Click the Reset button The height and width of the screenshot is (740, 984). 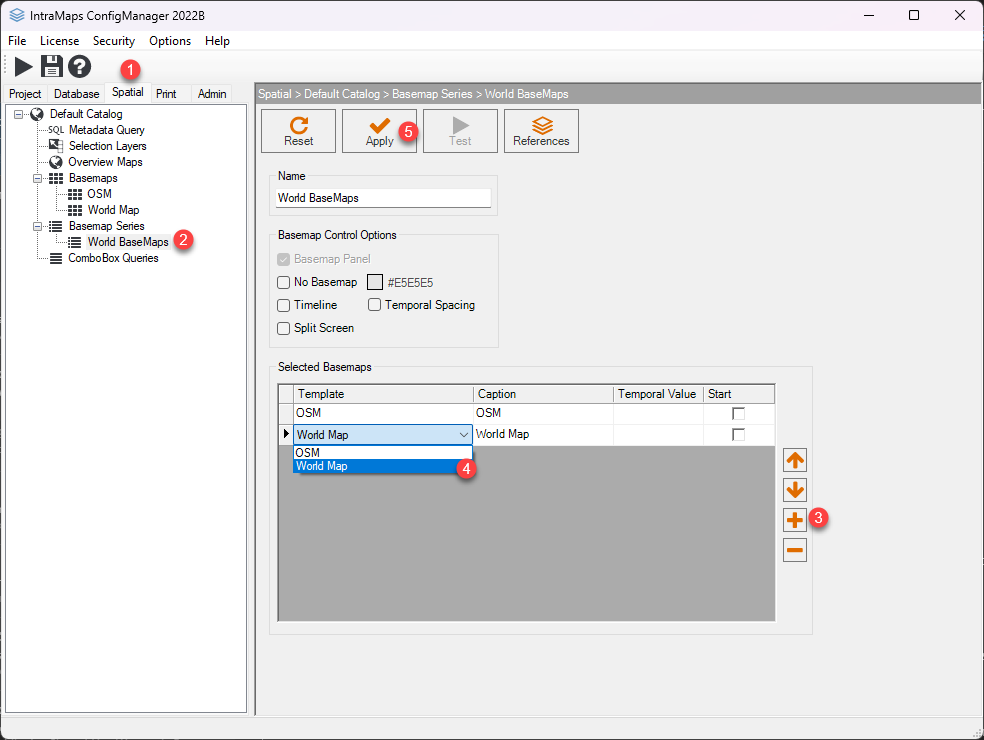click(x=298, y=131)
